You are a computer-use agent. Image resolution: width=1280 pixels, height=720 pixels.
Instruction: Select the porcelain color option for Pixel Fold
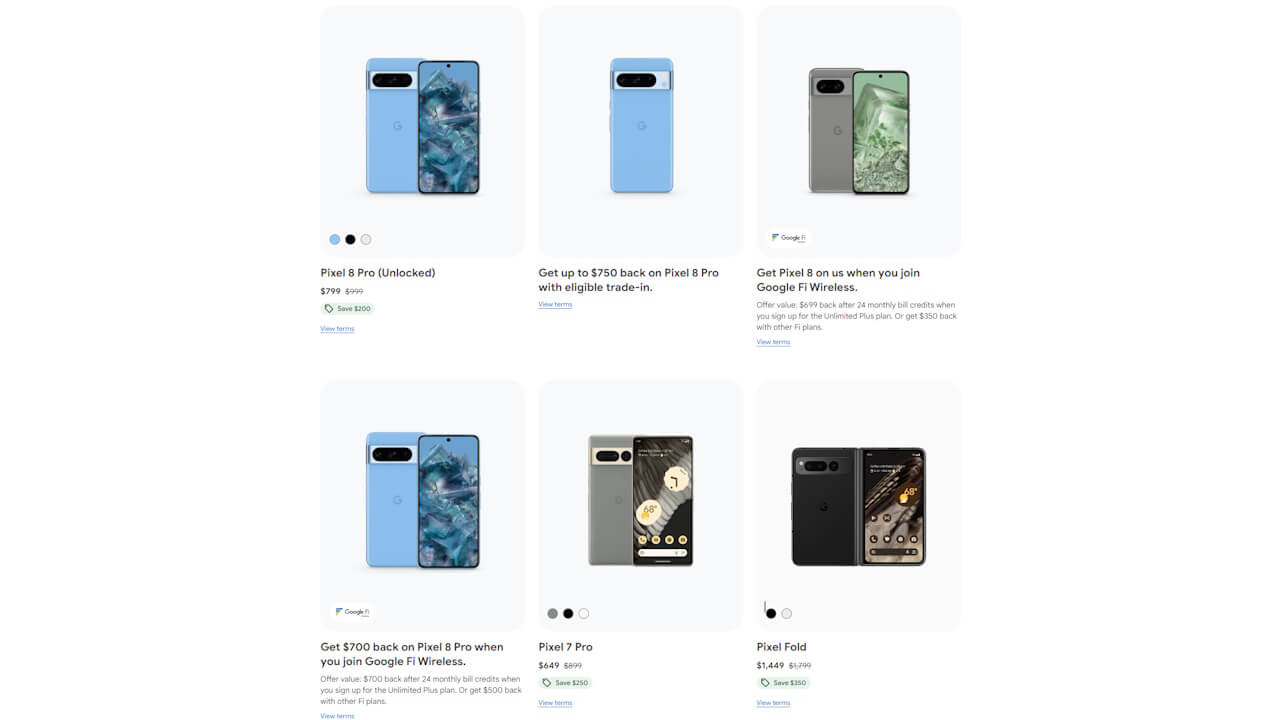(x=787, y=612)
